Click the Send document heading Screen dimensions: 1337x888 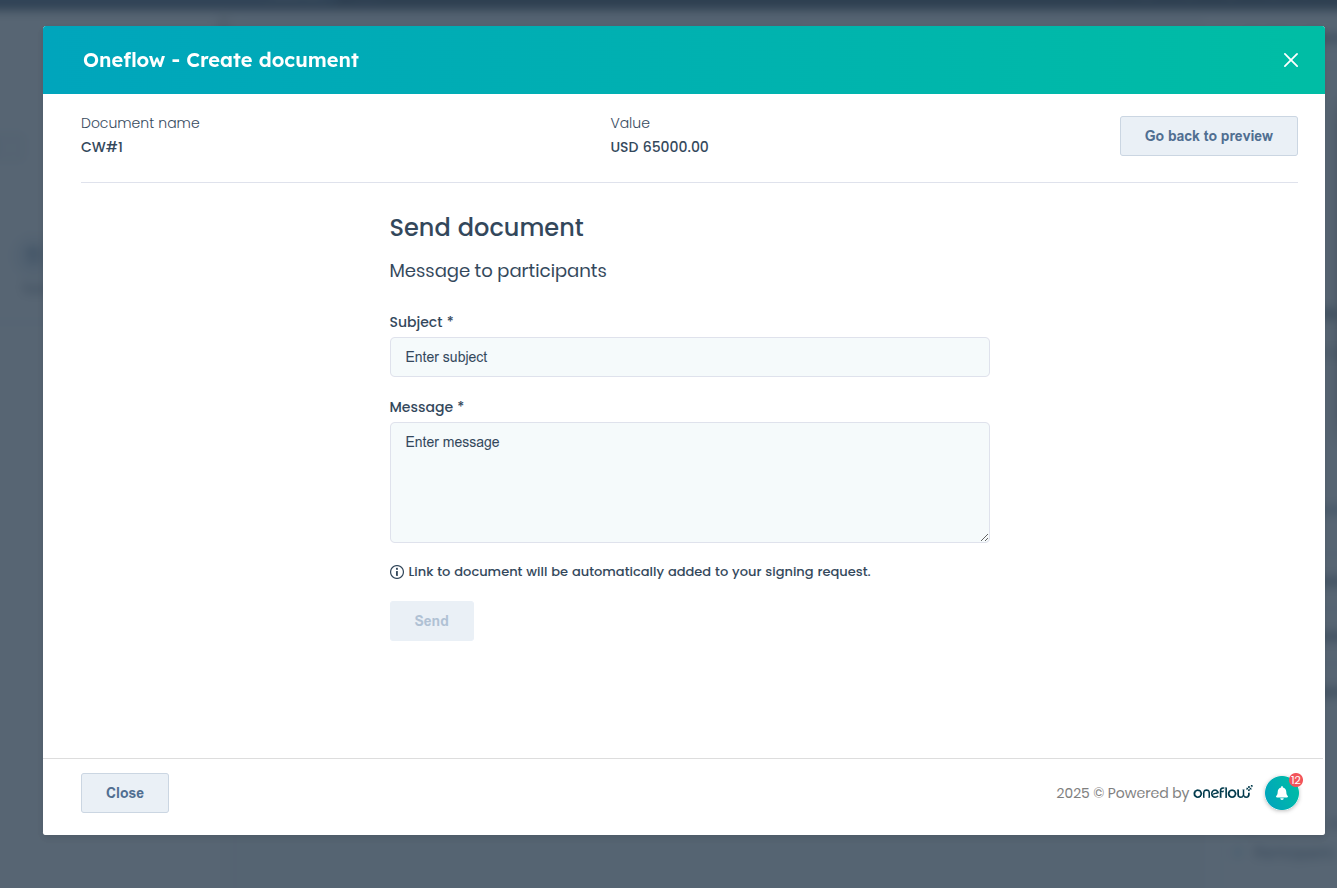[x=486, y=227]
